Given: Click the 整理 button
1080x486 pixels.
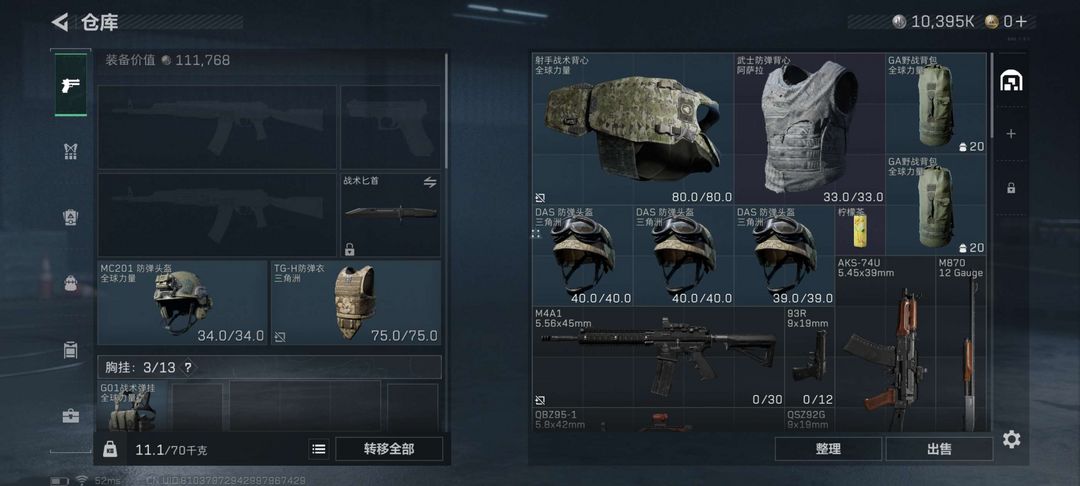Looking at the screenshot, I should pos(828,449).
